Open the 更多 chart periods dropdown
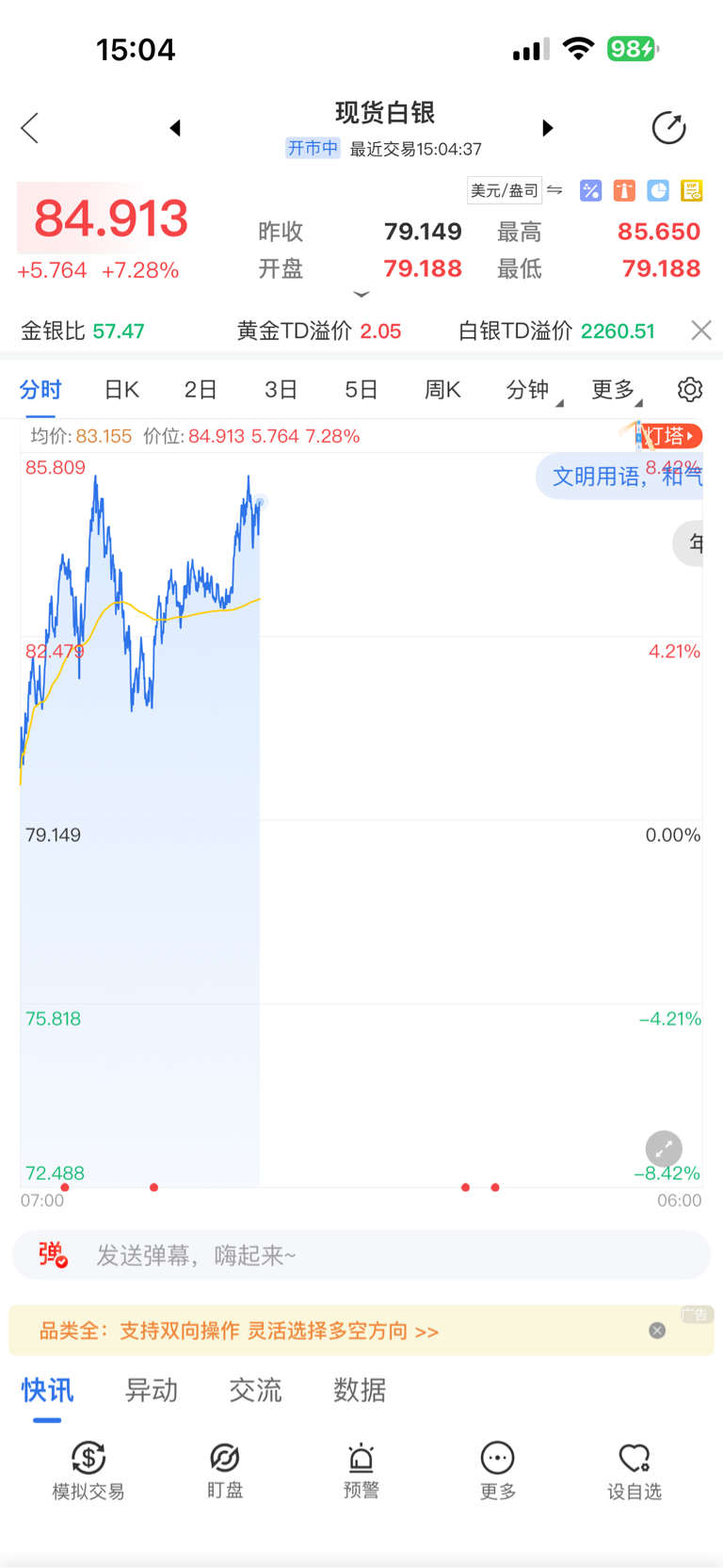This screenshot has width=723, height=1568. 616,390
